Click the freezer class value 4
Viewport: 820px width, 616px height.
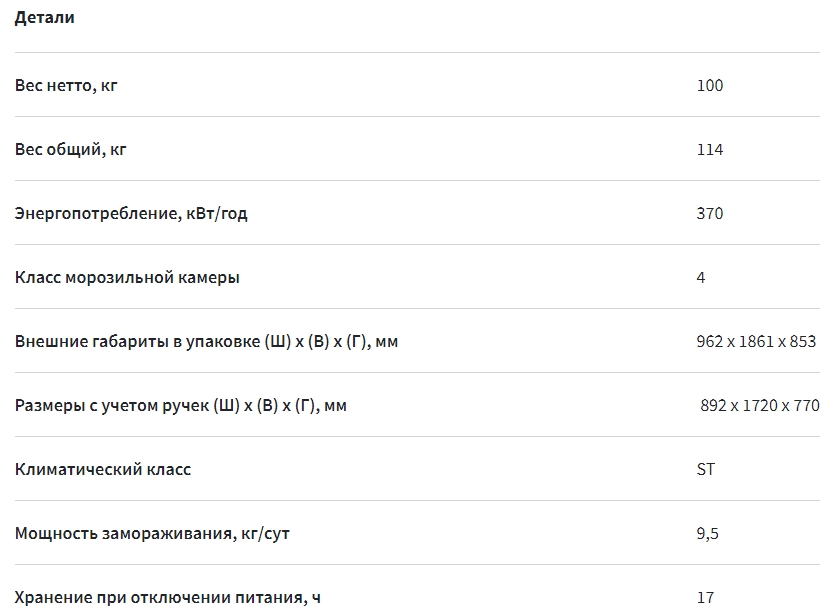pos(701,277)
